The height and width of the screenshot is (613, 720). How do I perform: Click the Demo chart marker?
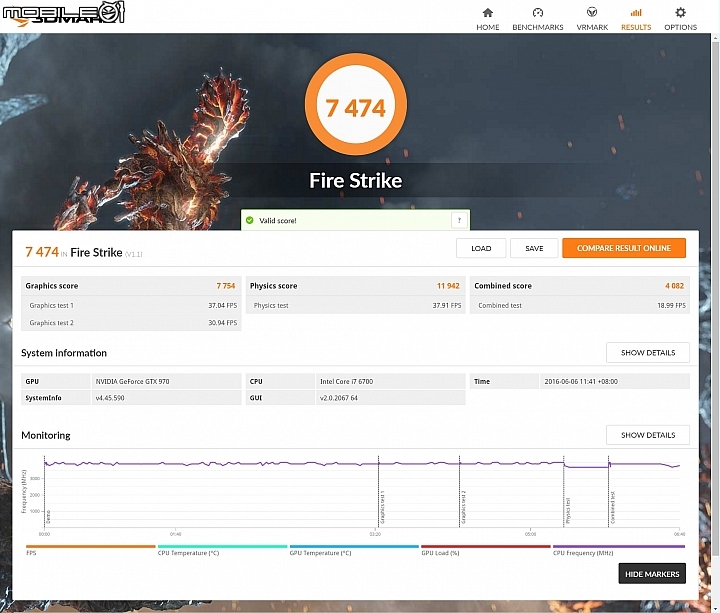point(48,517)
